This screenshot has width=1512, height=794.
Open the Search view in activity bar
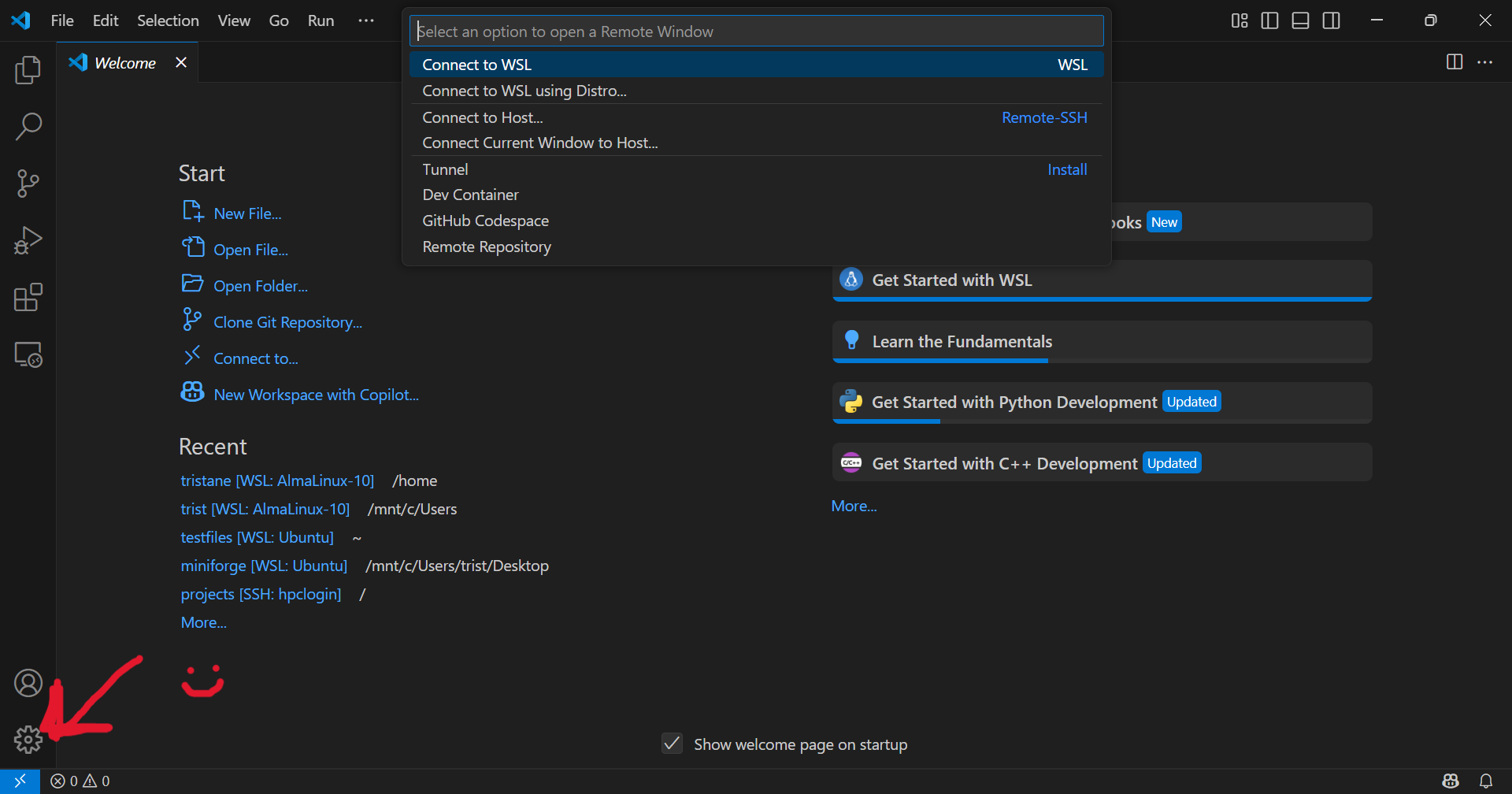(x=28, y=127)
